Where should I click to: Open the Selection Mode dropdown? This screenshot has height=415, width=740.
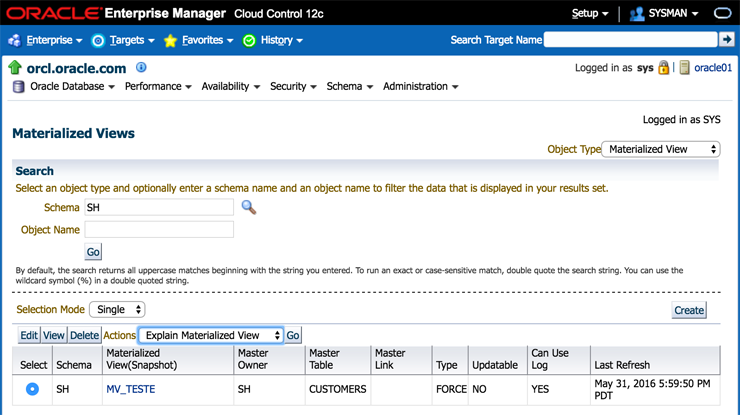click(x=117, y=310)
